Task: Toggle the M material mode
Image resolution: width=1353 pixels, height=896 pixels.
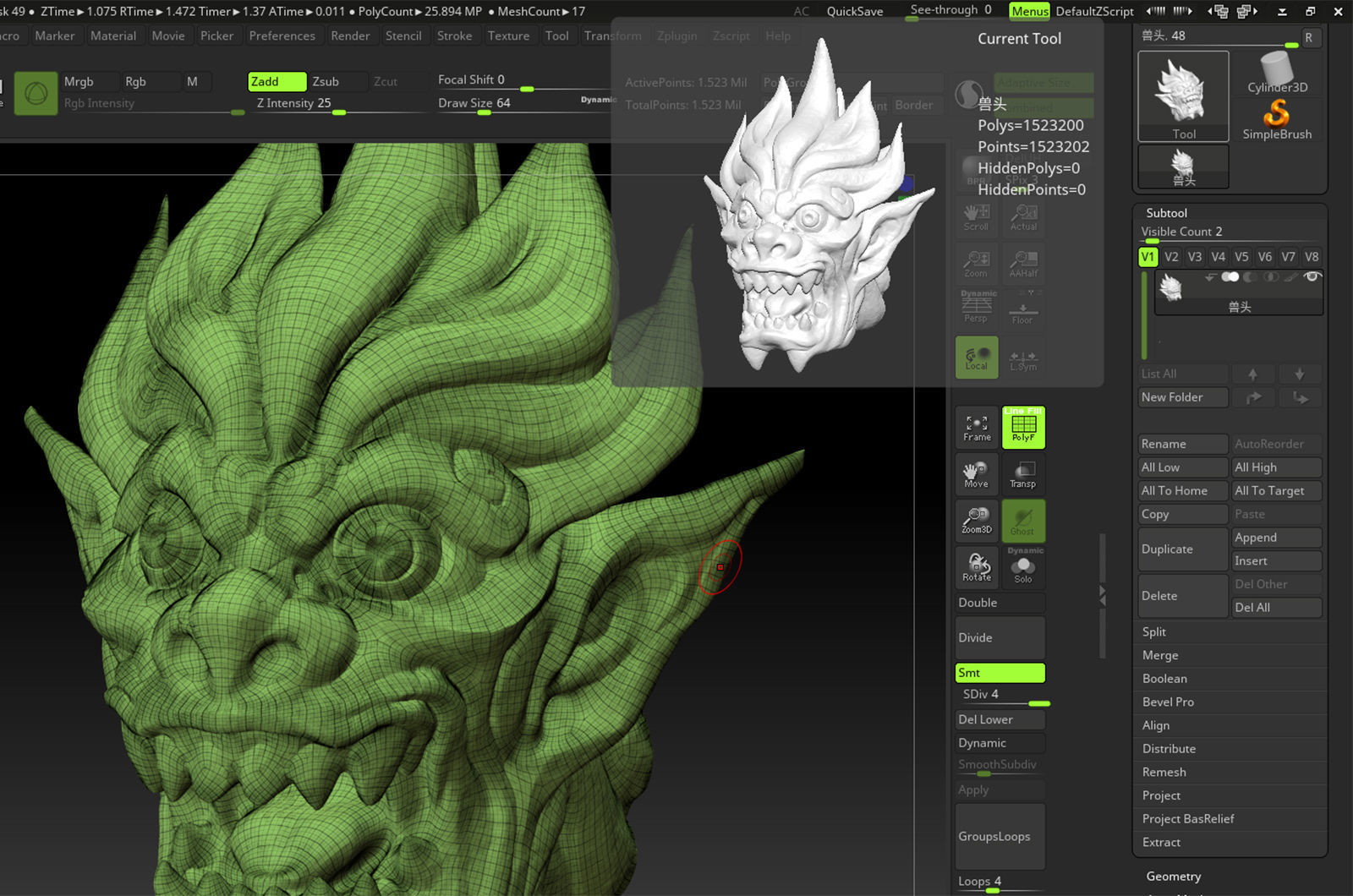Action: (x=196, y=81)
